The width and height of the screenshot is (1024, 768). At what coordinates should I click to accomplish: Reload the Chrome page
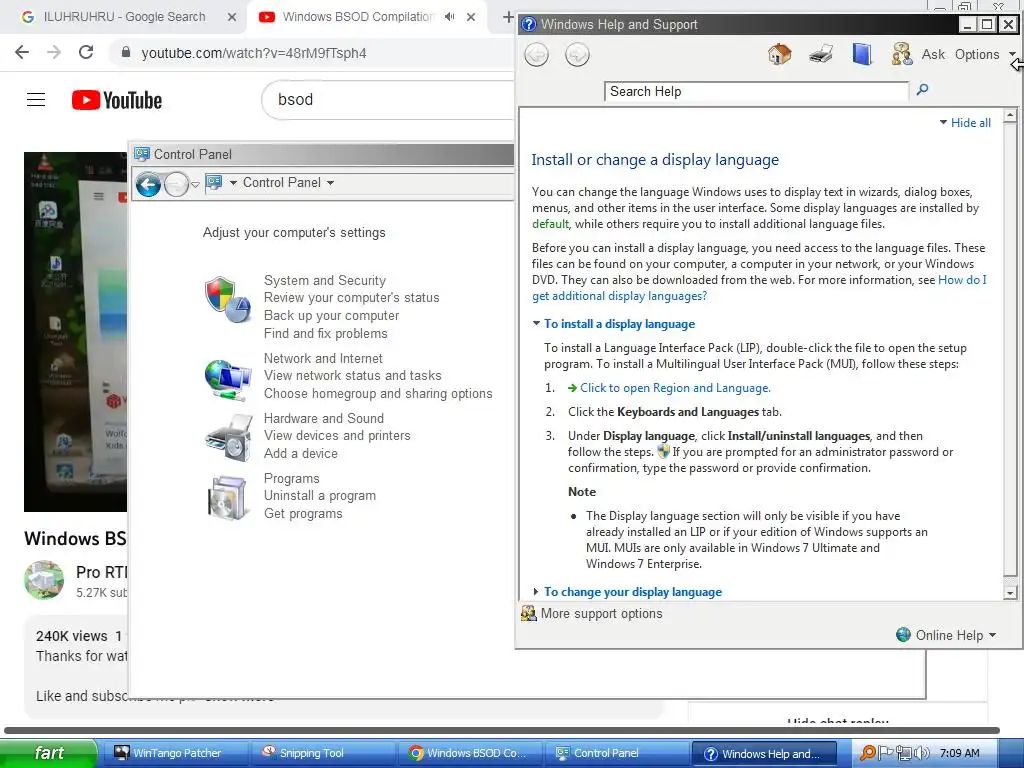(x=86, y=52)
